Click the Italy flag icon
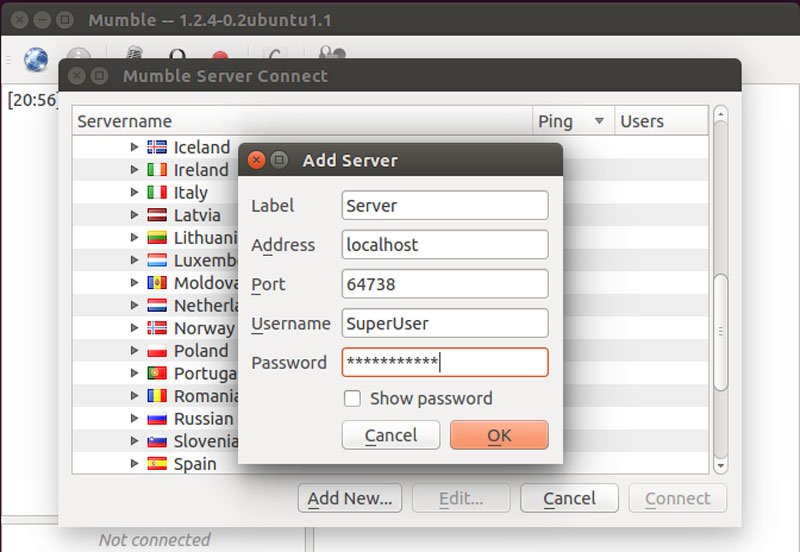The width and height of the screenshot is (800, 552). point(157,192)
